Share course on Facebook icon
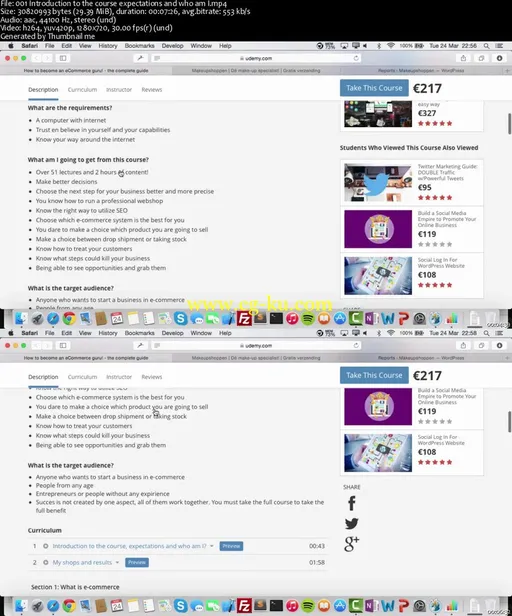This screenshot has height=616, width=512. tap(352, 503)
